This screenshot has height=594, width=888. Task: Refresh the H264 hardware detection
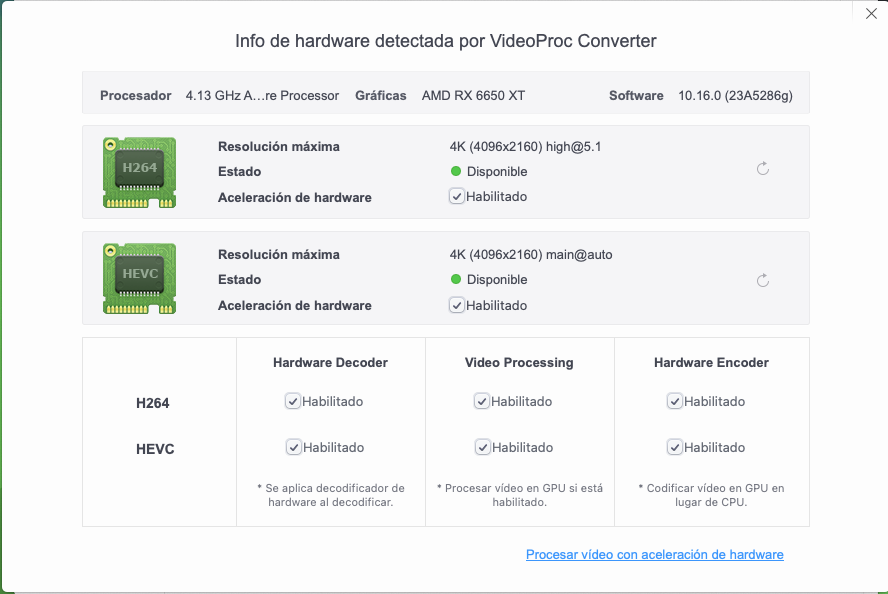click(x=763, y=168)
